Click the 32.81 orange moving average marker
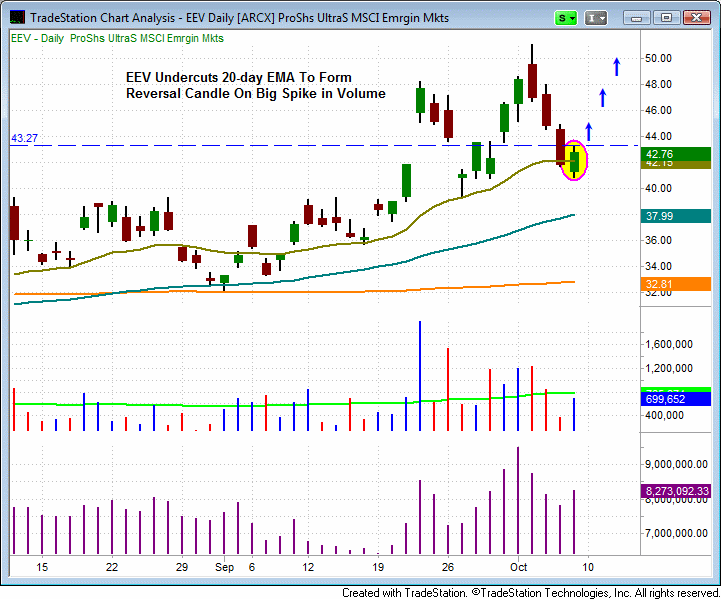This screenshot has width=721, height=599. pos(675,284)
